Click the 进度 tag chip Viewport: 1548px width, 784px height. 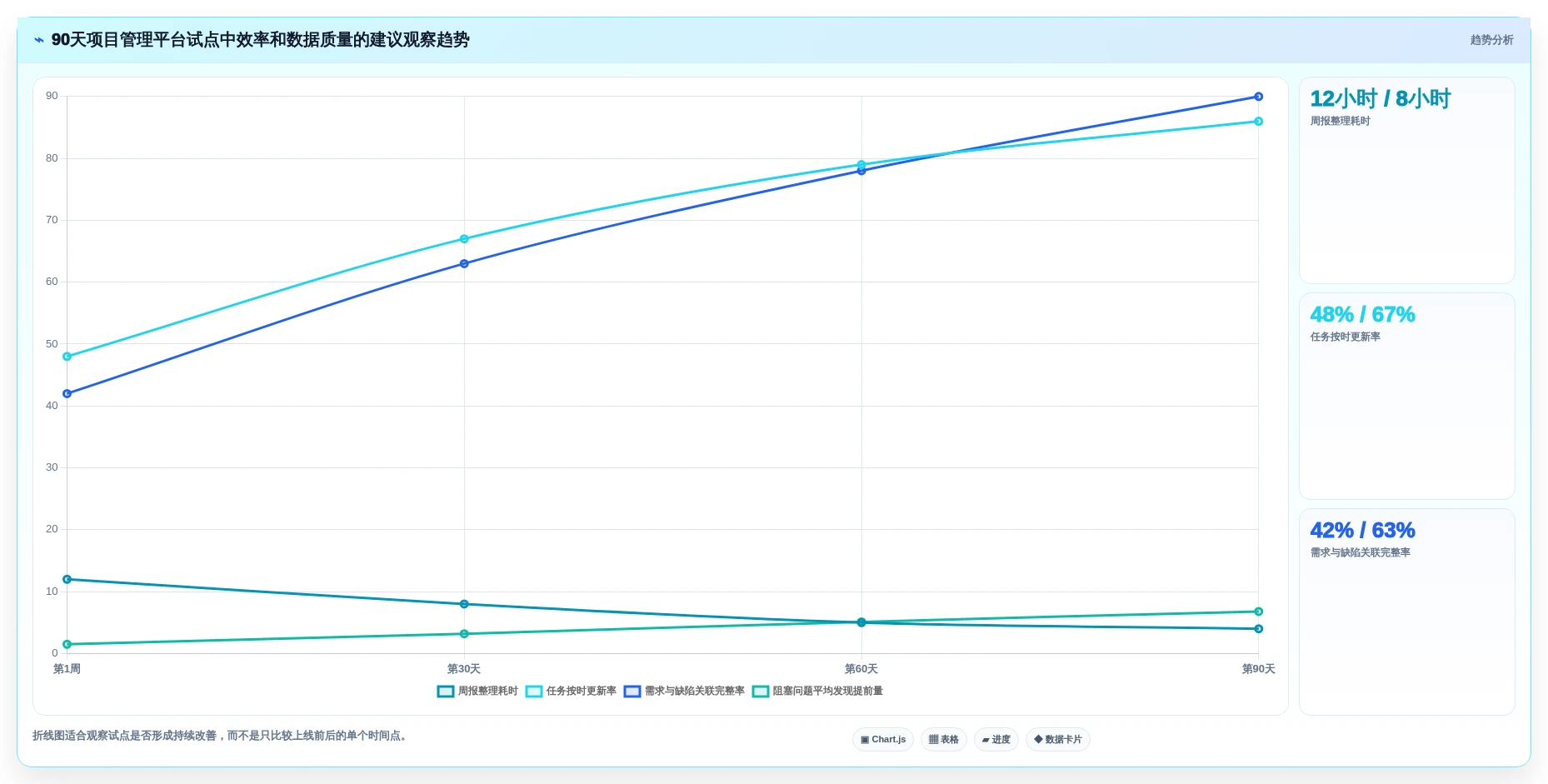996,740
